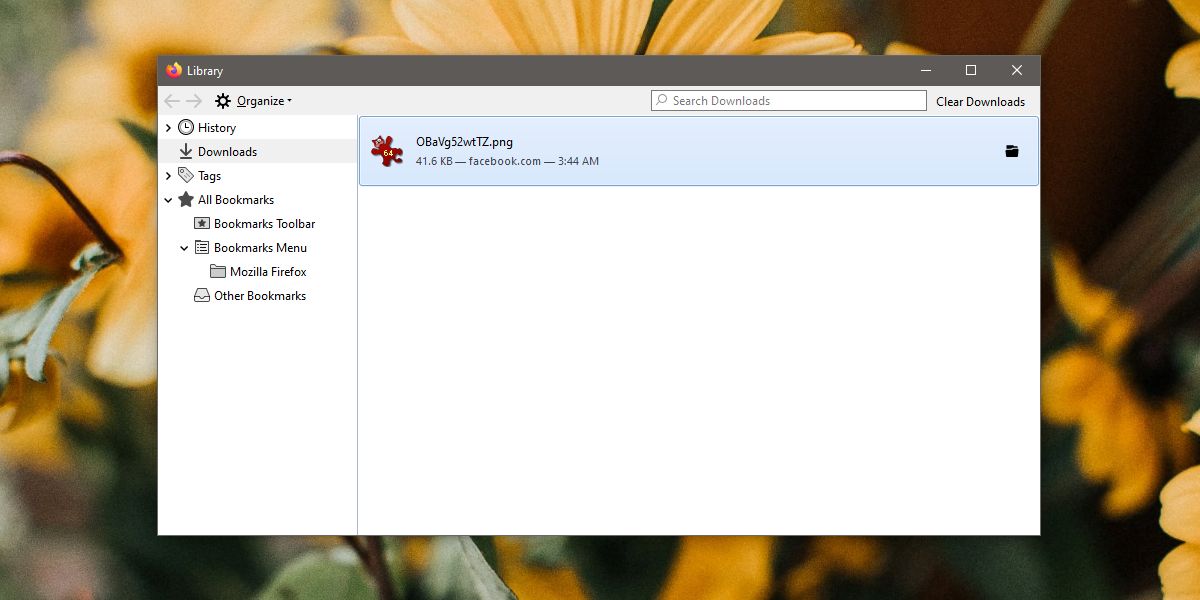This screenshot has width=1200, height=600.
Task: Click the Downloads arrow icon in sidebar
Action: tap(186, 152)
